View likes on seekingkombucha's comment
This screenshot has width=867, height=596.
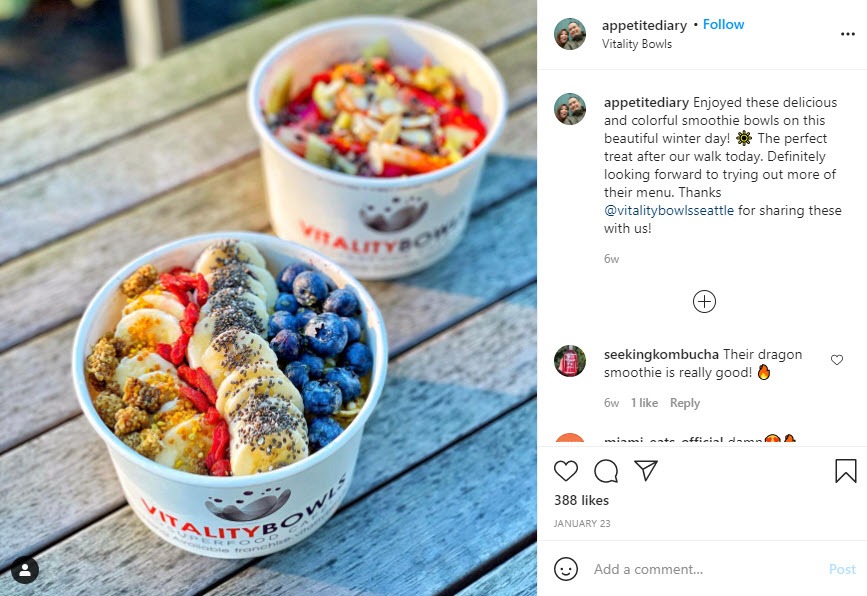[x=644, y=403]
